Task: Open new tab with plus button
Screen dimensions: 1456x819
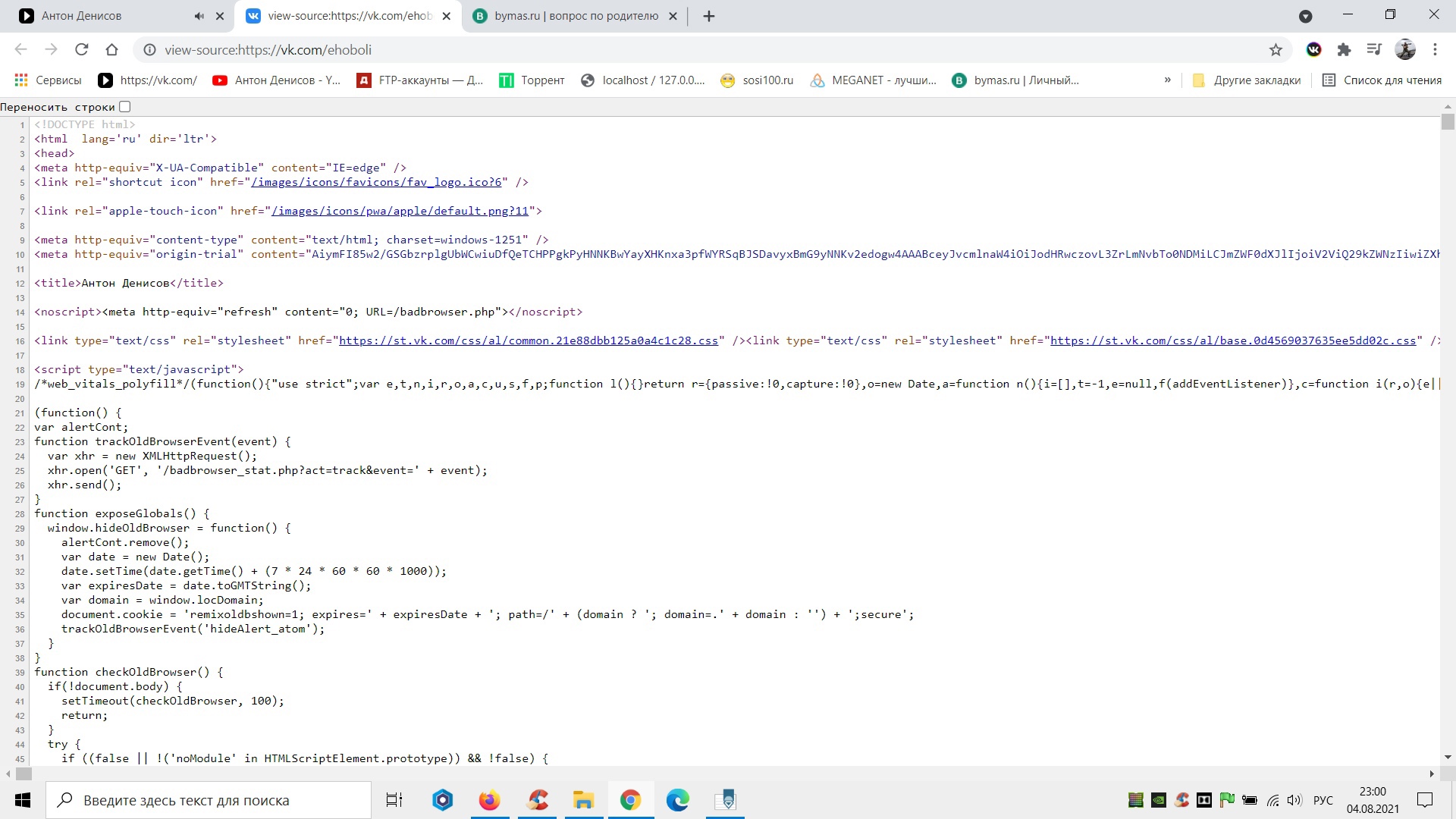Action: (709, 16)
